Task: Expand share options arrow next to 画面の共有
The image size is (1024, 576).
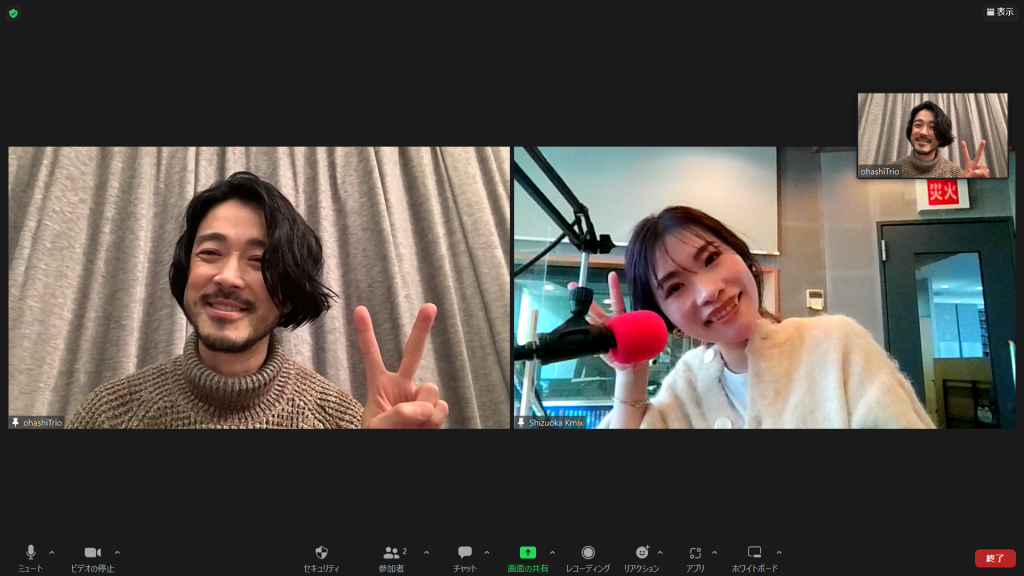Action: (552, 552)
